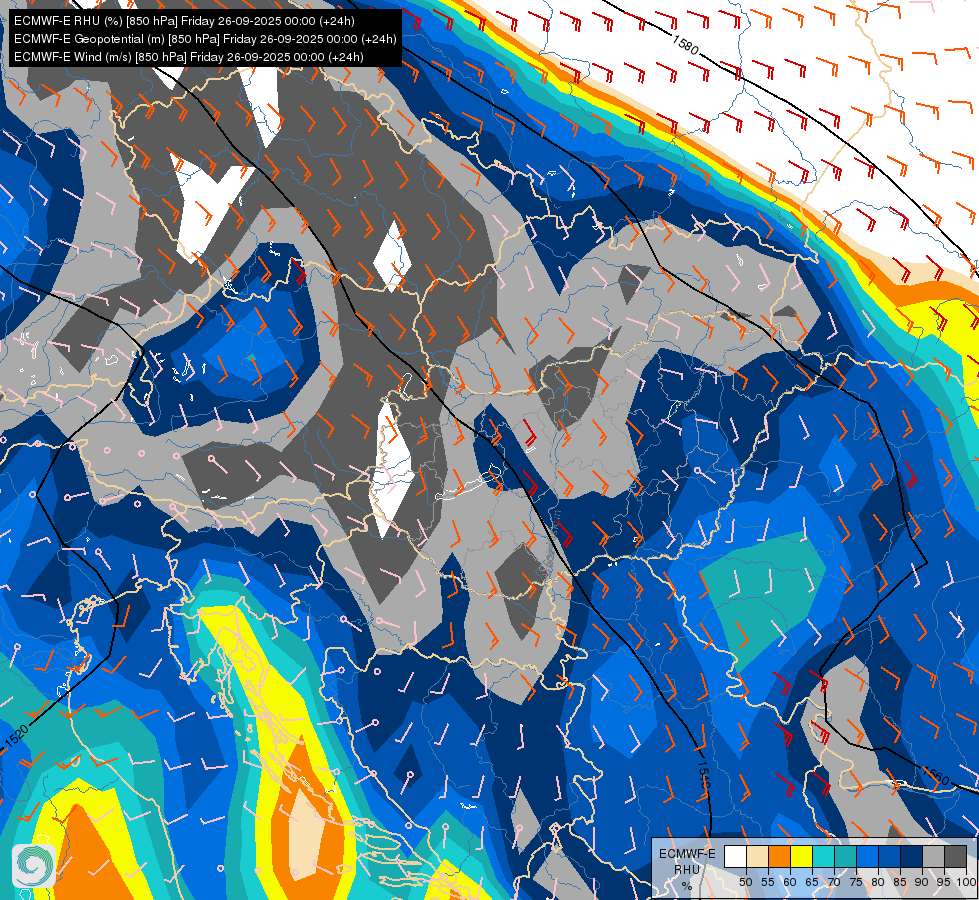Click the legend value 70

834,882
